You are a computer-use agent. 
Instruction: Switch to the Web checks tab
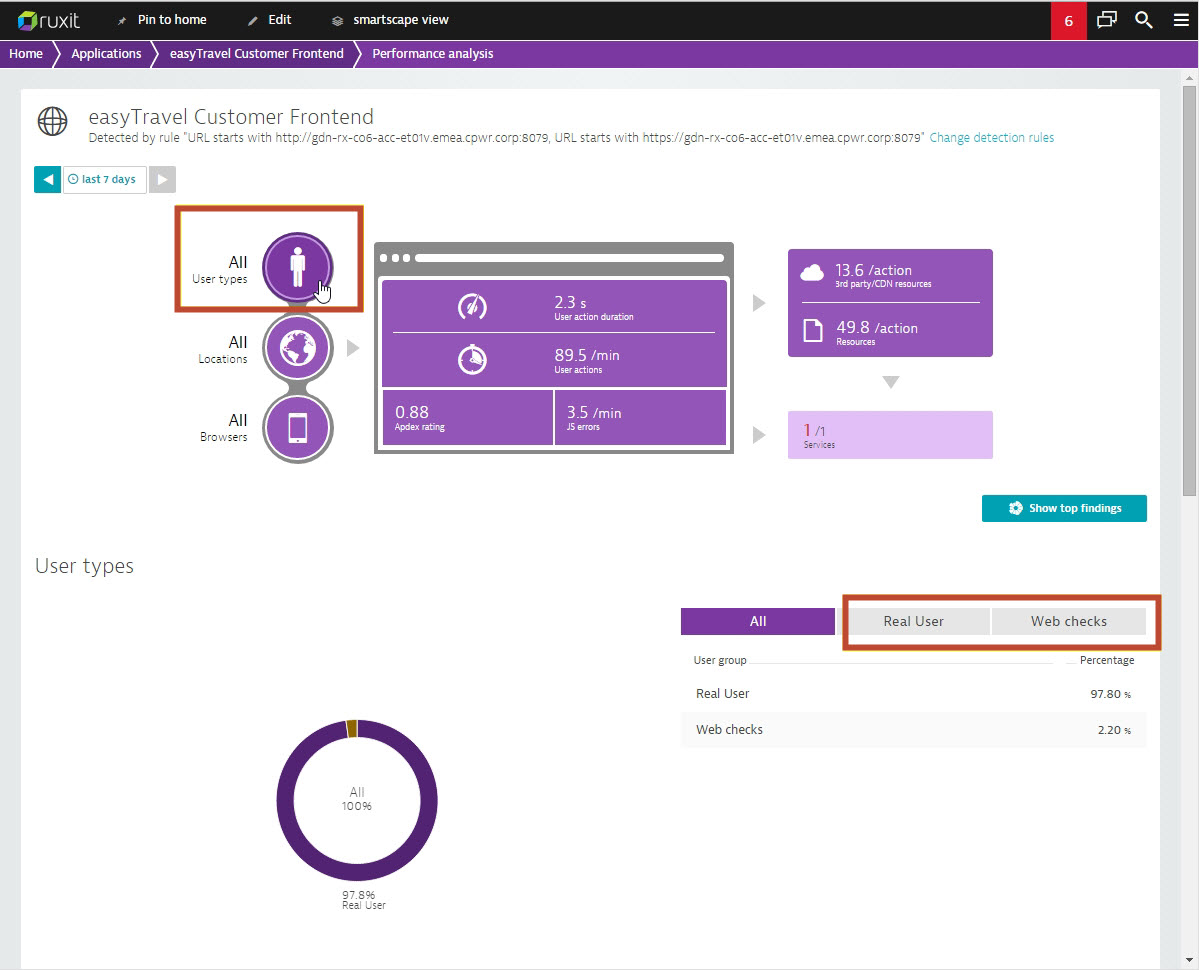(1068, 621)
